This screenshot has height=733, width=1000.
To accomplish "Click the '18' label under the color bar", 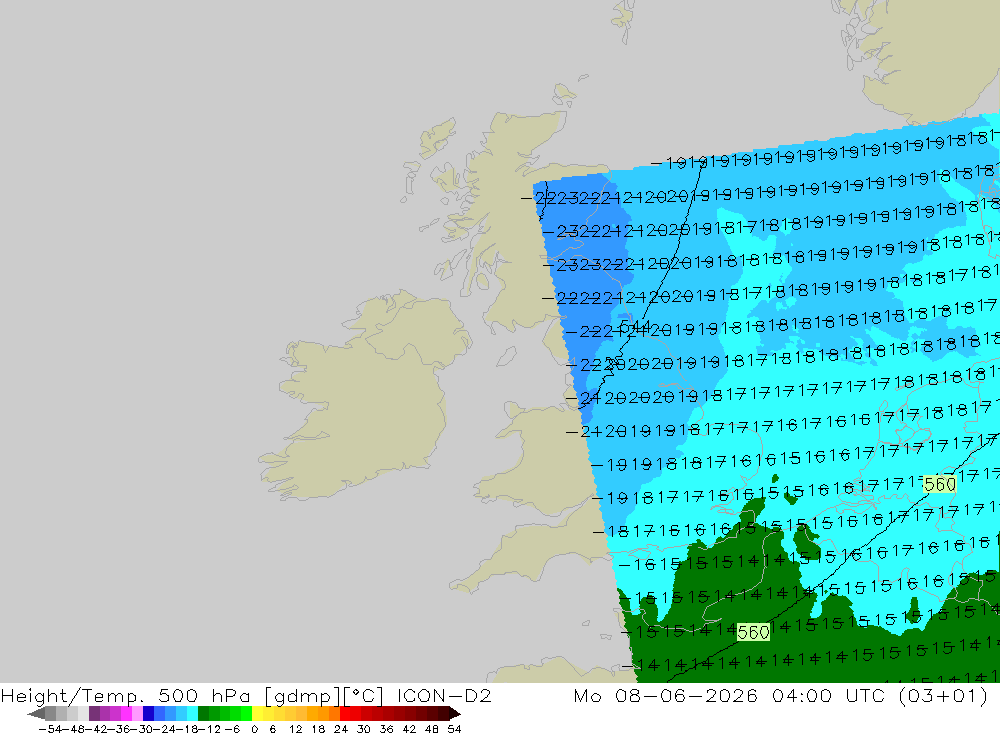I will [x=318, y=729].
